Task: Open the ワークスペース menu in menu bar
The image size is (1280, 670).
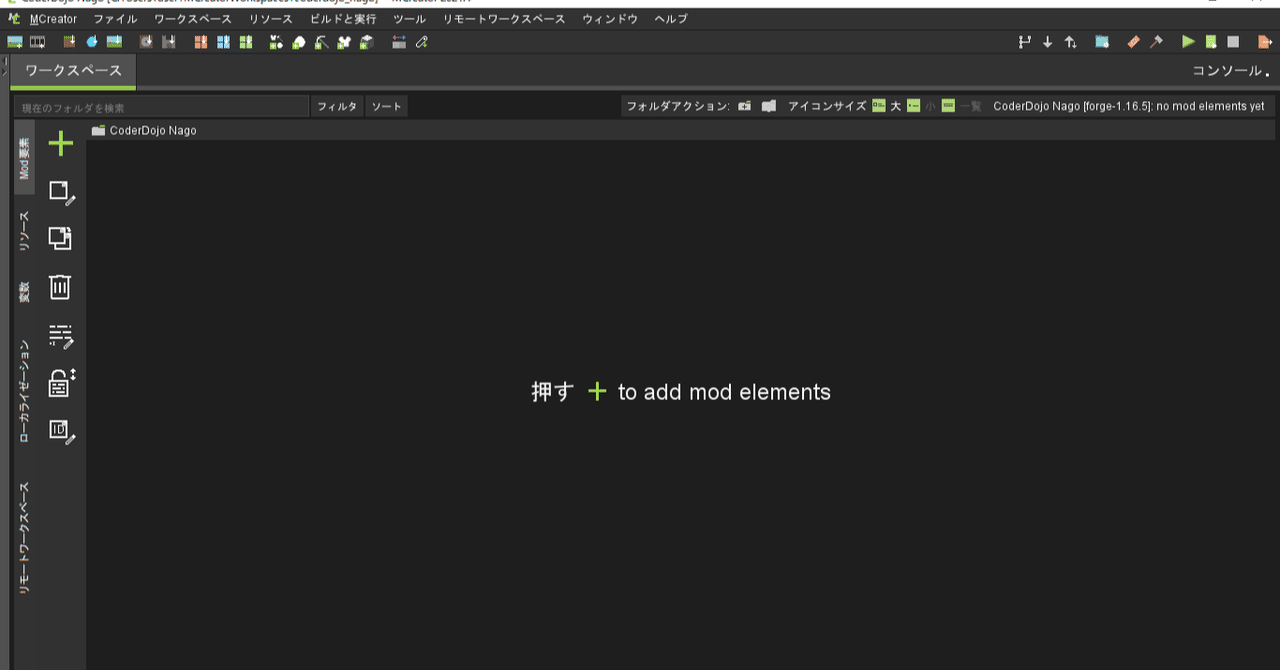Action: [x=193, y=19]
